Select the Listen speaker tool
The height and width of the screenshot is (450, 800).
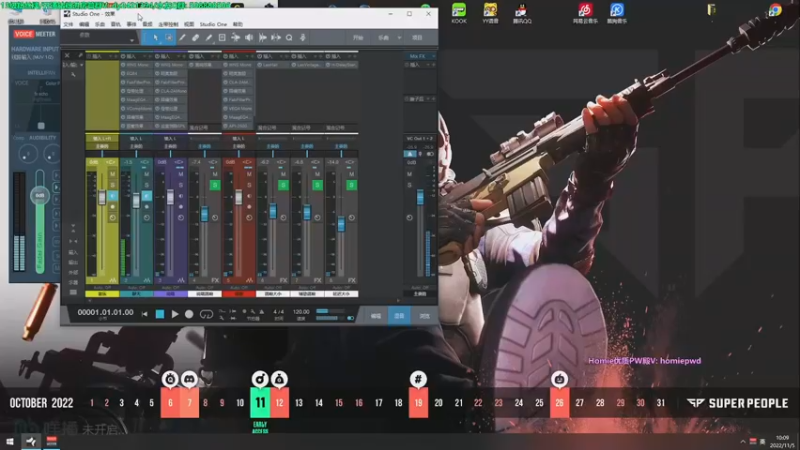pyautogui.click(x=249, y=38)
